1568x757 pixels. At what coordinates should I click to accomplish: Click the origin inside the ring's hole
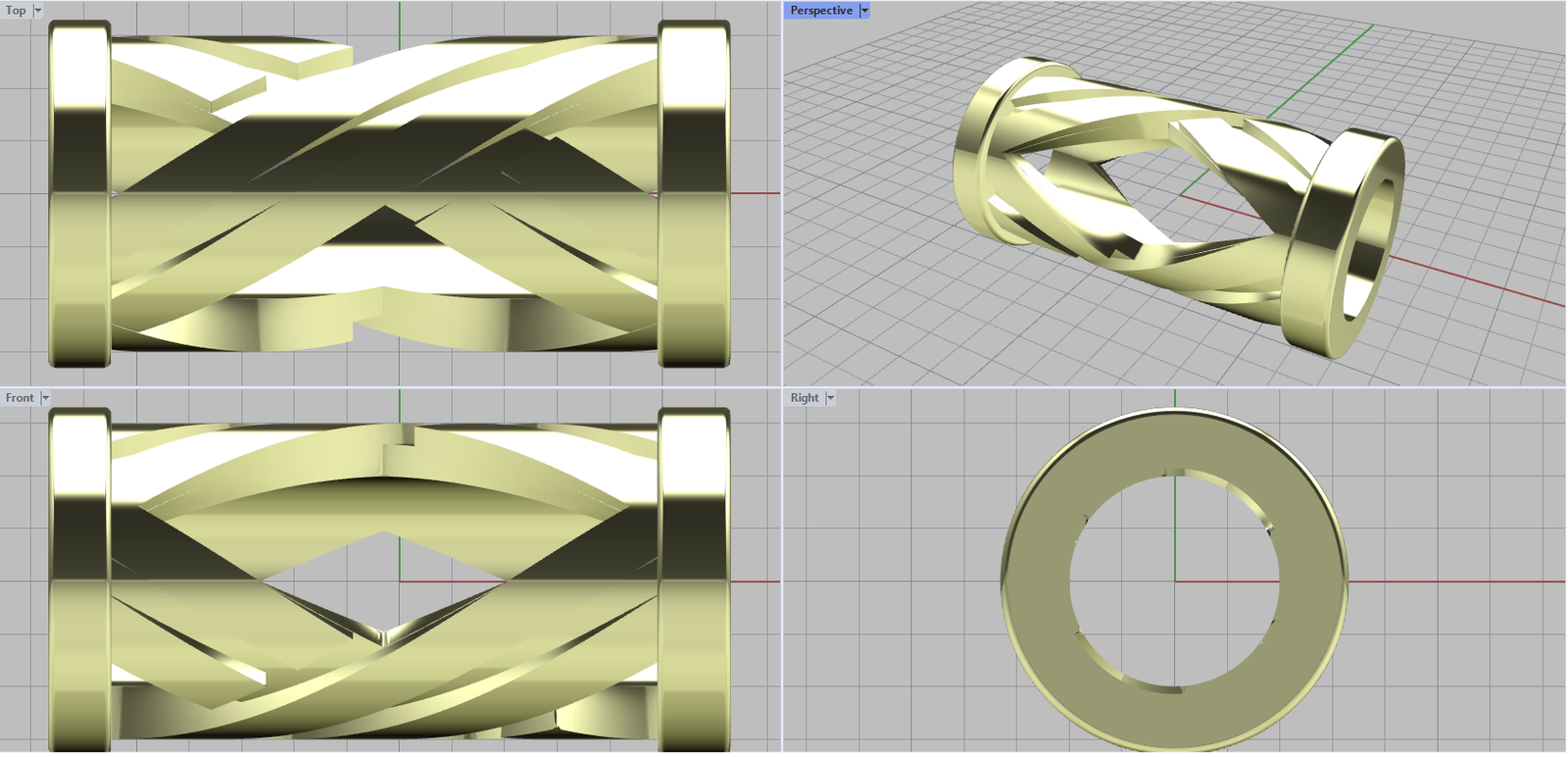(1175, 581)
